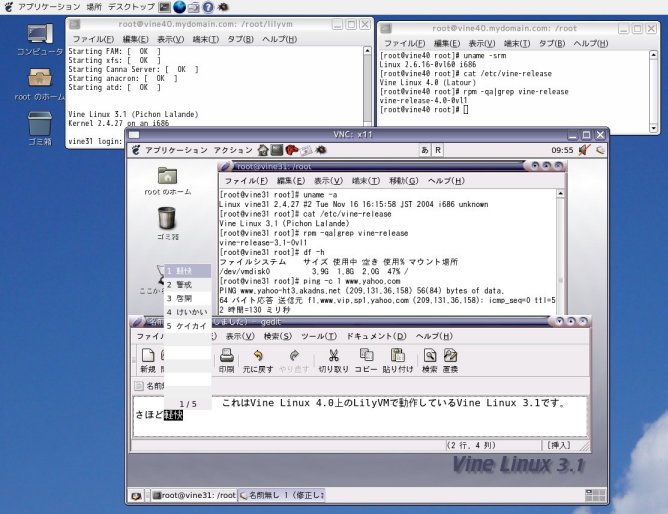Open the help question mark icon in top panel
The image size is (668, 514).
click(208, 7)
